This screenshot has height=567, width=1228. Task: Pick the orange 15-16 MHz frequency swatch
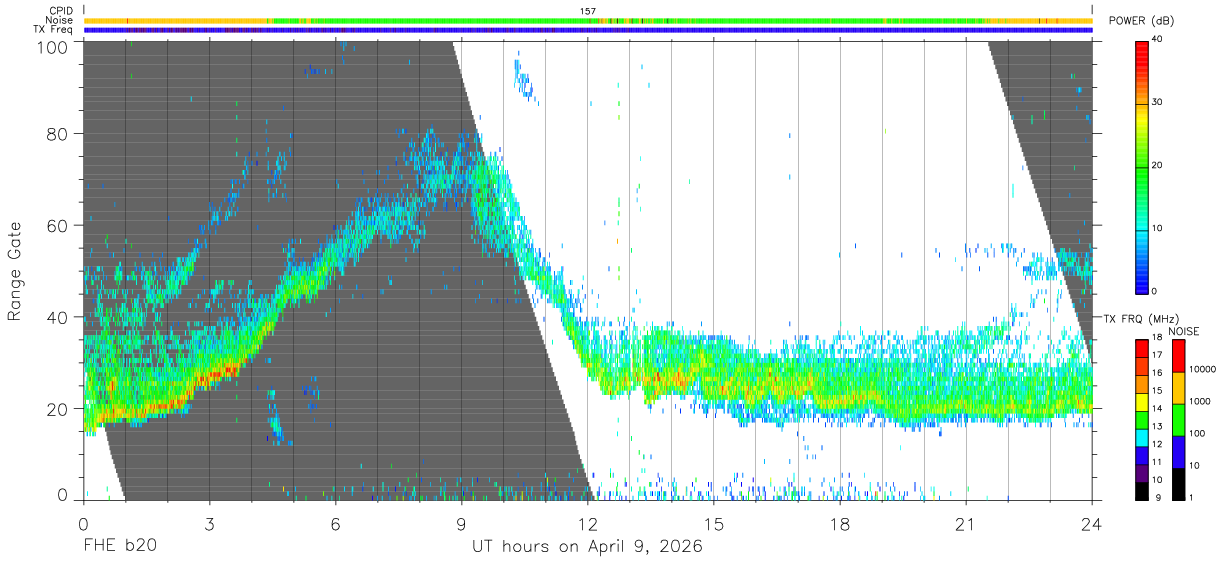[x=1141, y=382]
